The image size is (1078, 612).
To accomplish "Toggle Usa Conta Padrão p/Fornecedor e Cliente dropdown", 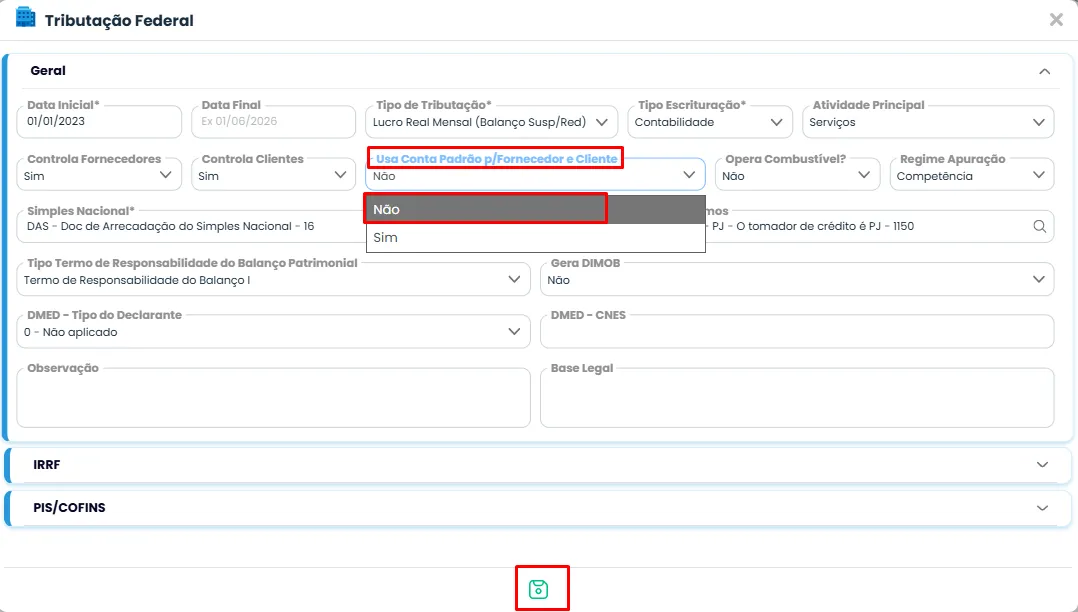I will tap(536, 175).
